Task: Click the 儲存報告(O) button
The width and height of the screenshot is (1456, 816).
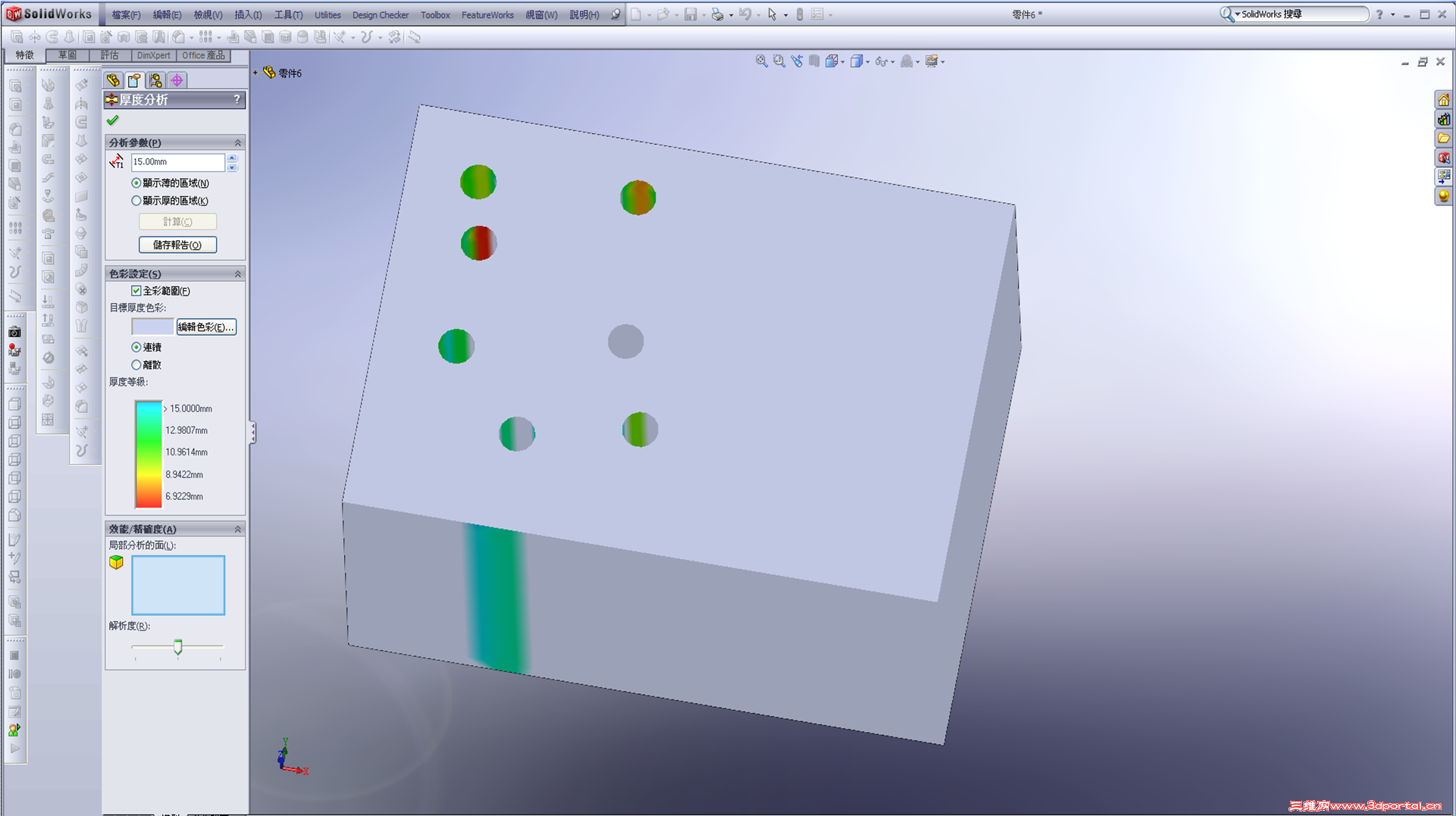Action: click(178, 245)
